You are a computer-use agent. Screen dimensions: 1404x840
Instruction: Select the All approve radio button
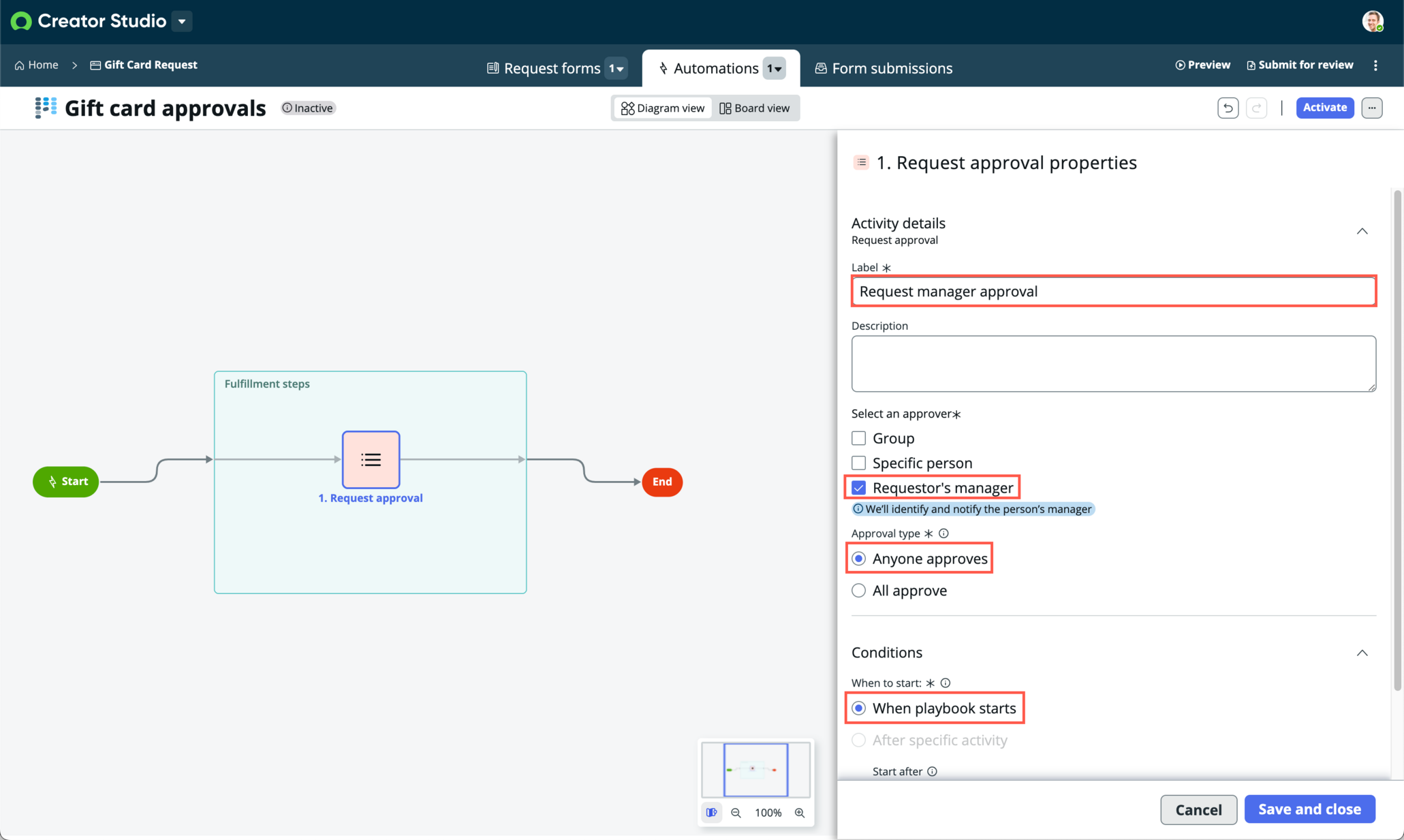[x=858, y=590]
